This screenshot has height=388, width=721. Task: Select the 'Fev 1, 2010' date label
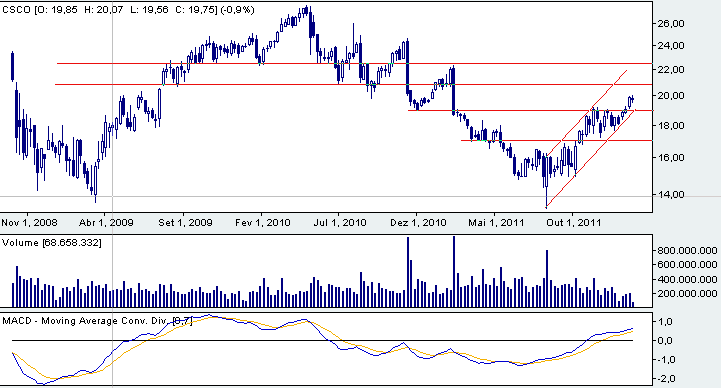point(263,223)
